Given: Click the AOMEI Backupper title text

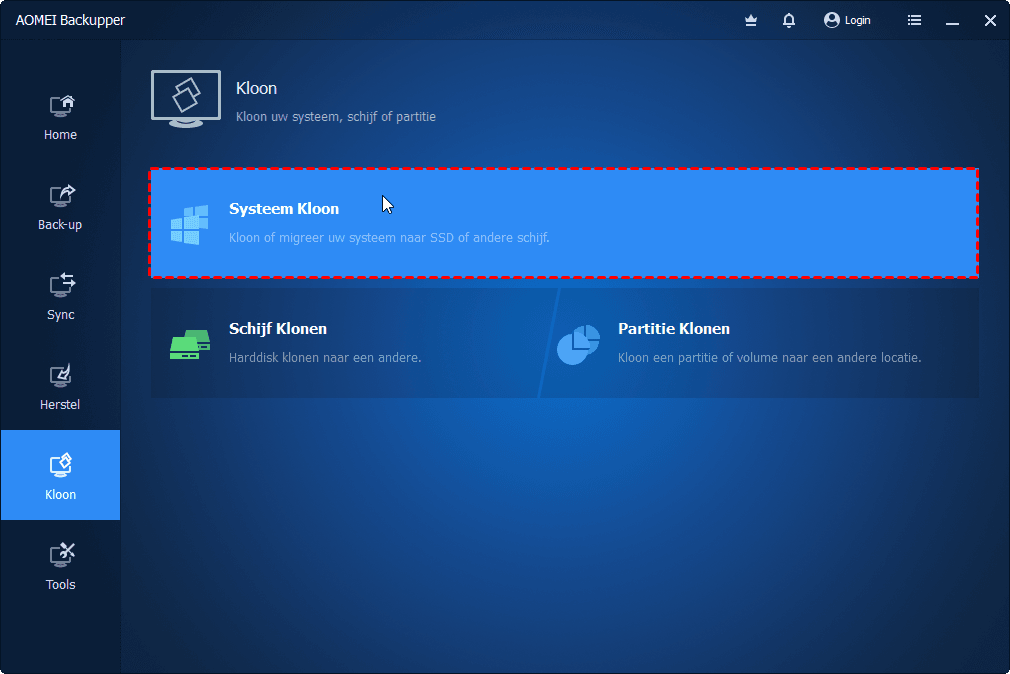Looking at the screenshot, I should (x=70, y=20).
